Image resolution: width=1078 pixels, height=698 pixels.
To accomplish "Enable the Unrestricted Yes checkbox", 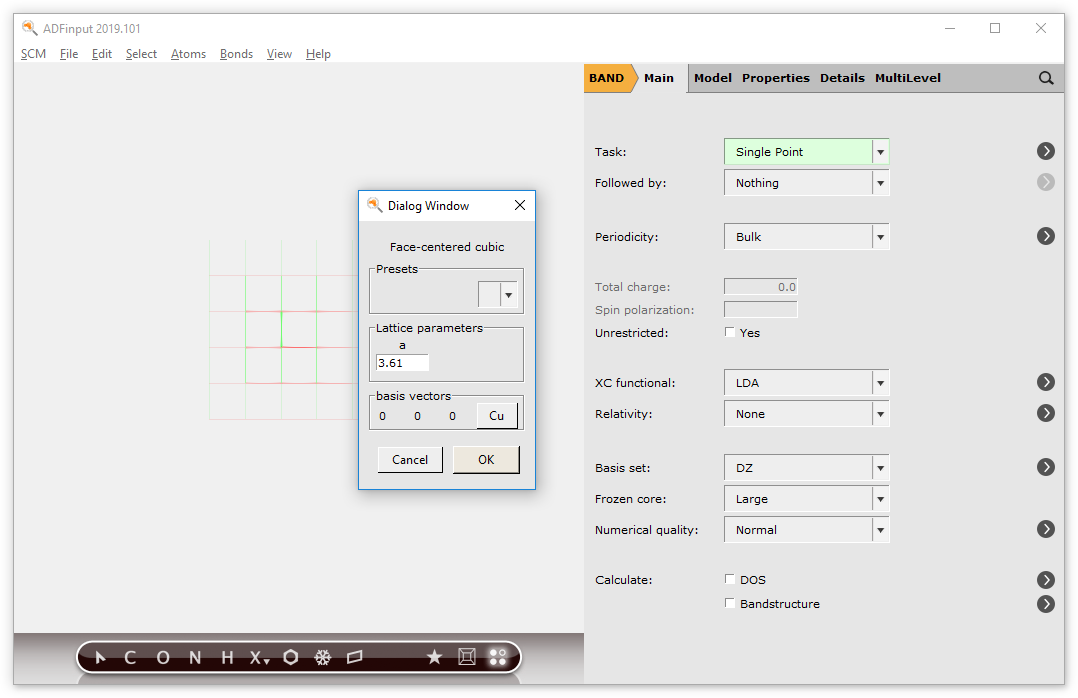I will tap(730, 332).
